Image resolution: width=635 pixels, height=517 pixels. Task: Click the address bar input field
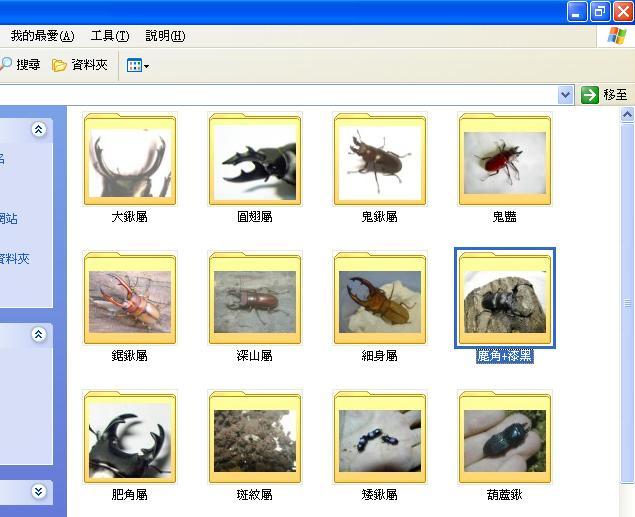pyautogui.click(x=277, y=95)
